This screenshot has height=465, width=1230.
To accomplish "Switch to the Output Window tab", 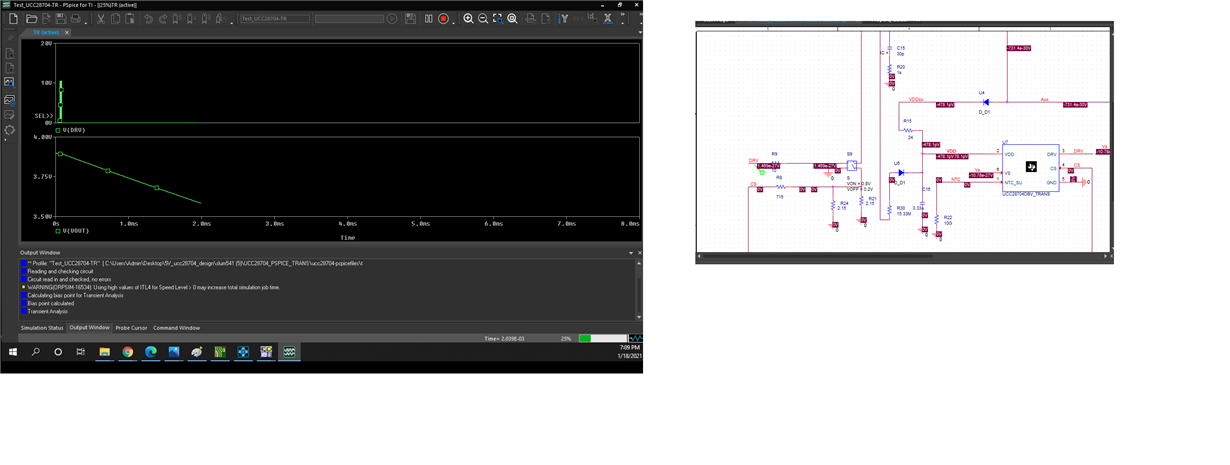I will click(x=89, y=328).
